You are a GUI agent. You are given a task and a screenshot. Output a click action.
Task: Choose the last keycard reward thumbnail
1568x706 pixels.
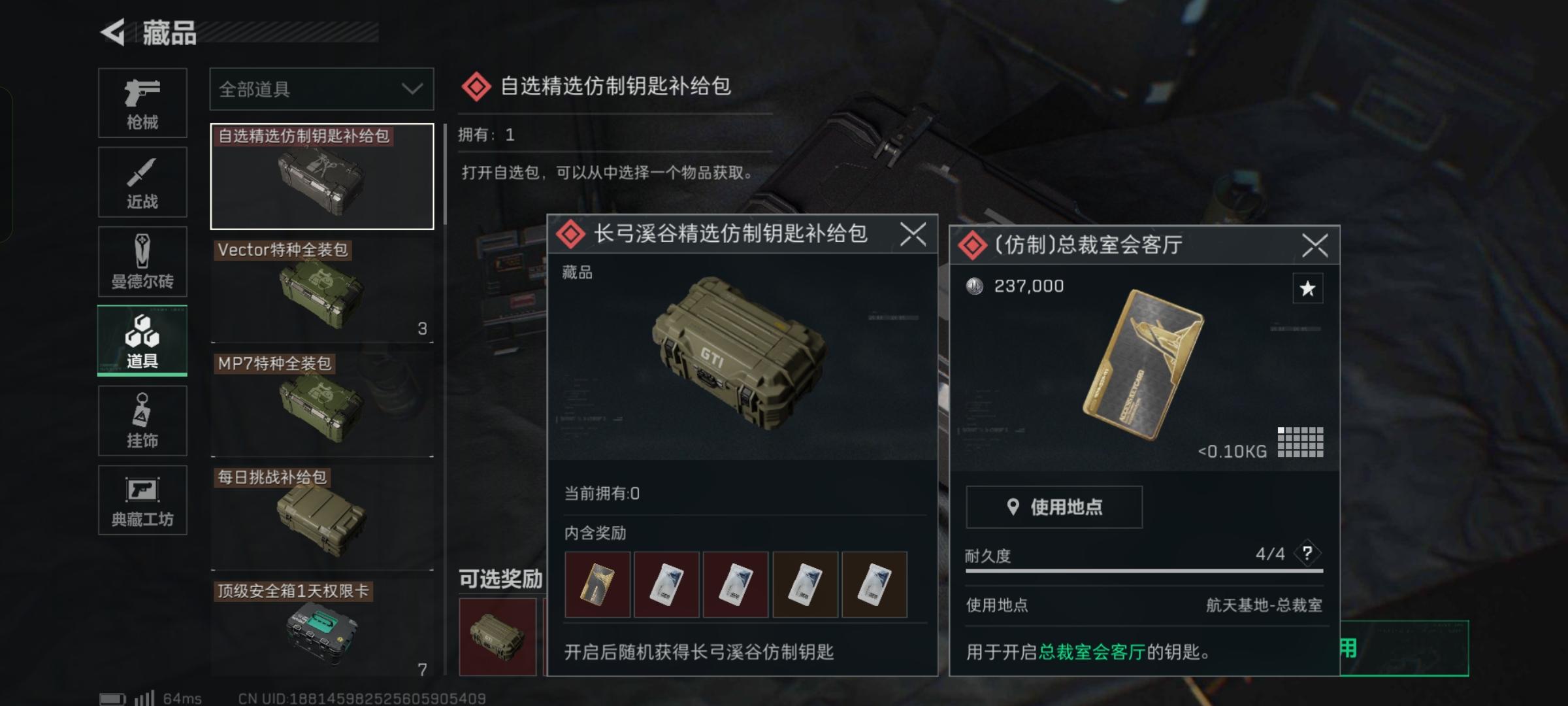(x=874, y=584)
